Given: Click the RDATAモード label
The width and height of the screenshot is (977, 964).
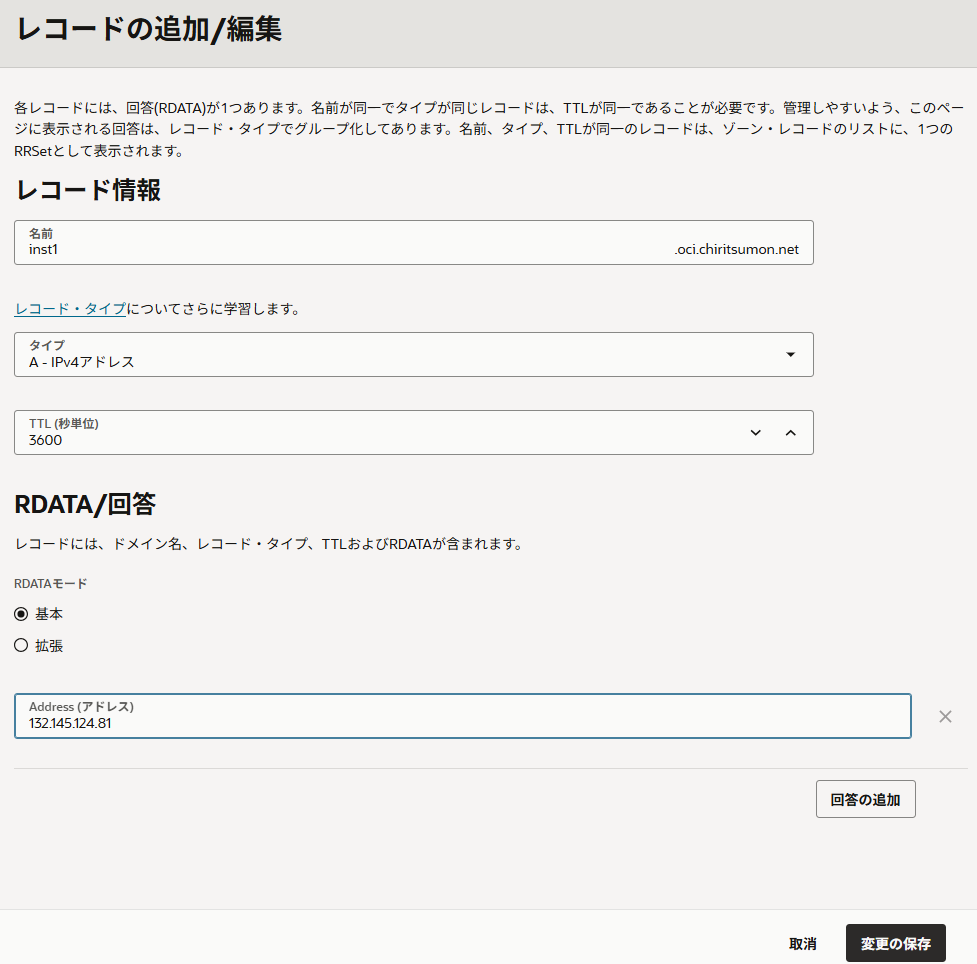Looking at the screenshot, I should click(51, 582).
